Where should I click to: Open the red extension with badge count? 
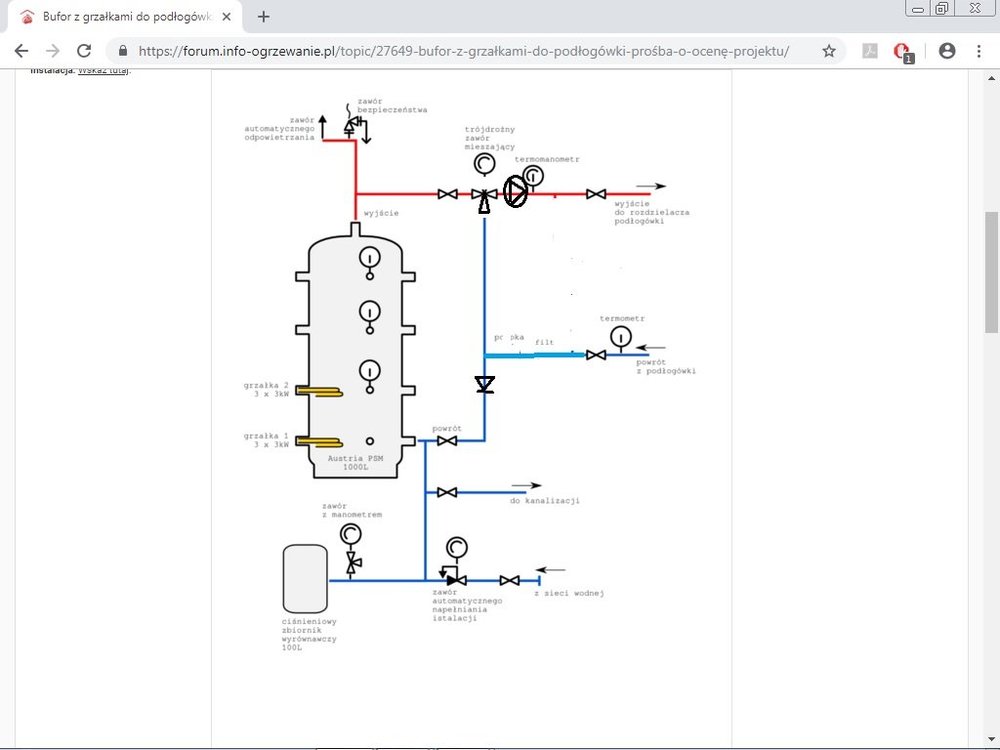(x=904, y=52)
